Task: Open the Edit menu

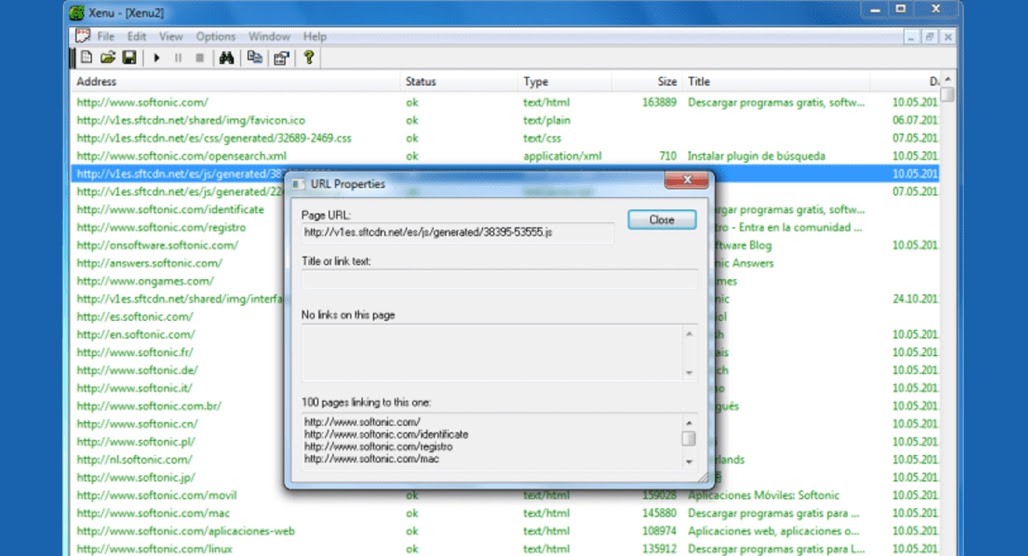Action: (136, 37)
